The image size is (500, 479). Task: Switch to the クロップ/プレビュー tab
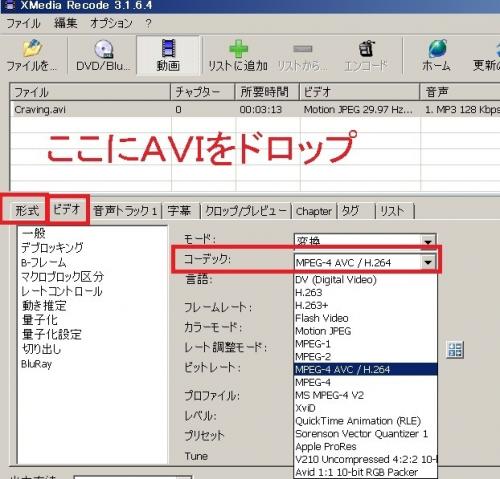246,211
